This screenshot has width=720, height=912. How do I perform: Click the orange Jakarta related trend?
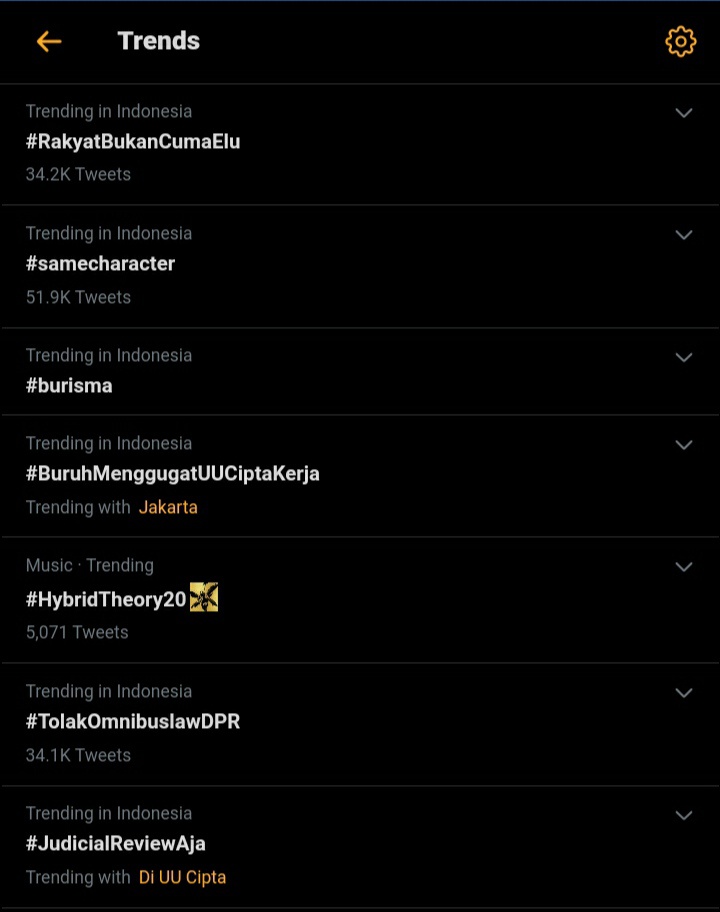click(x=168, y=507)
